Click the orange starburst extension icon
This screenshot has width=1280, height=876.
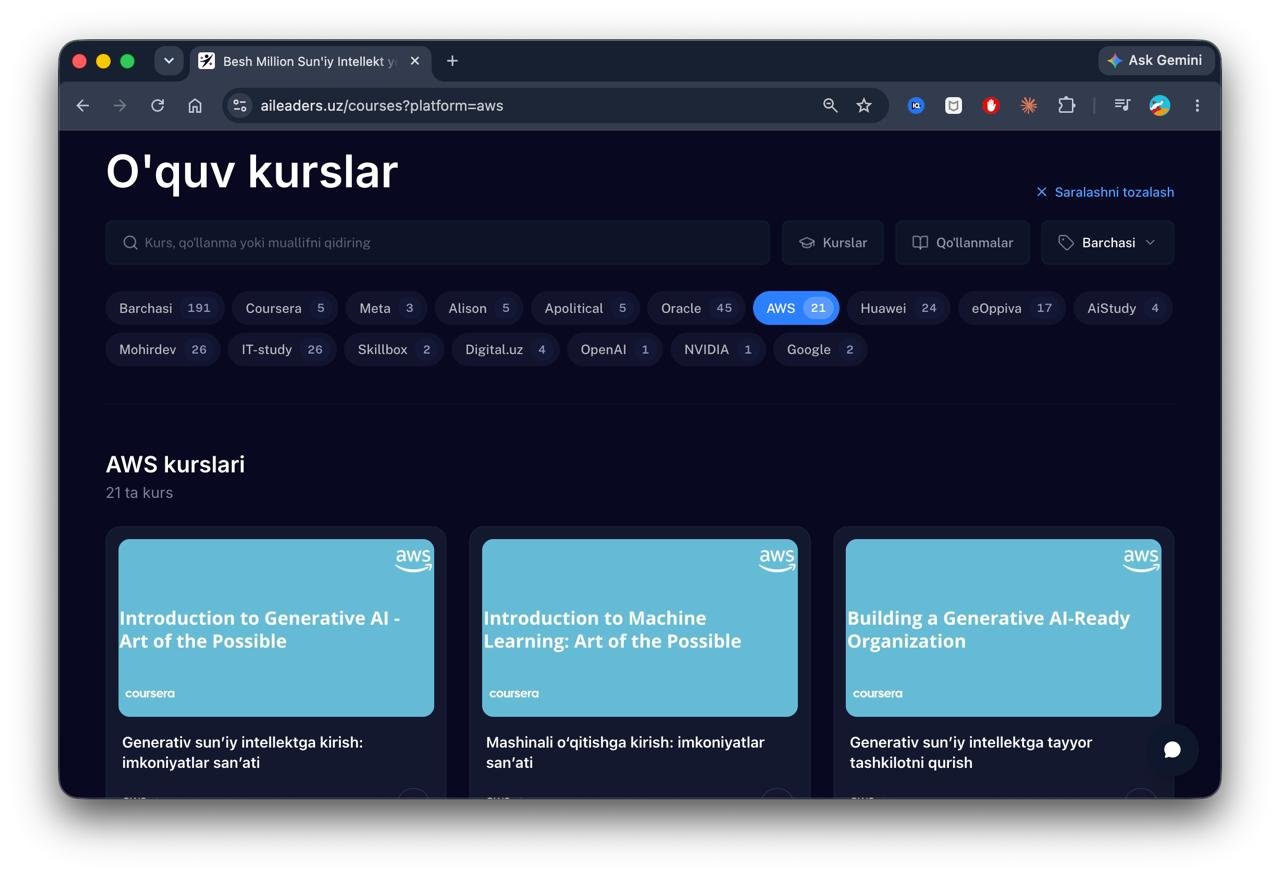1028,105
